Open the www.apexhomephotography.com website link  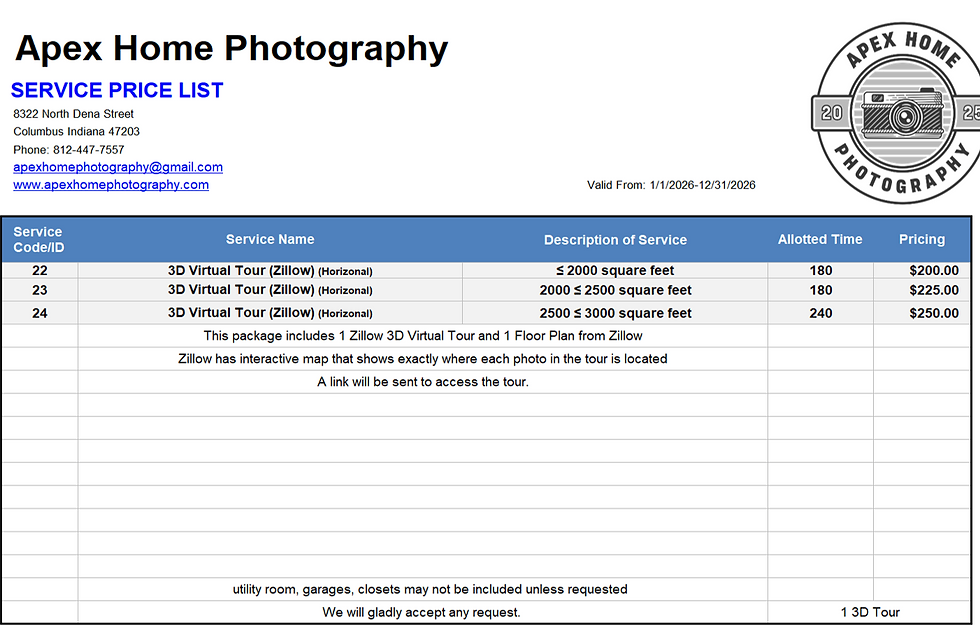pos(111,185)
